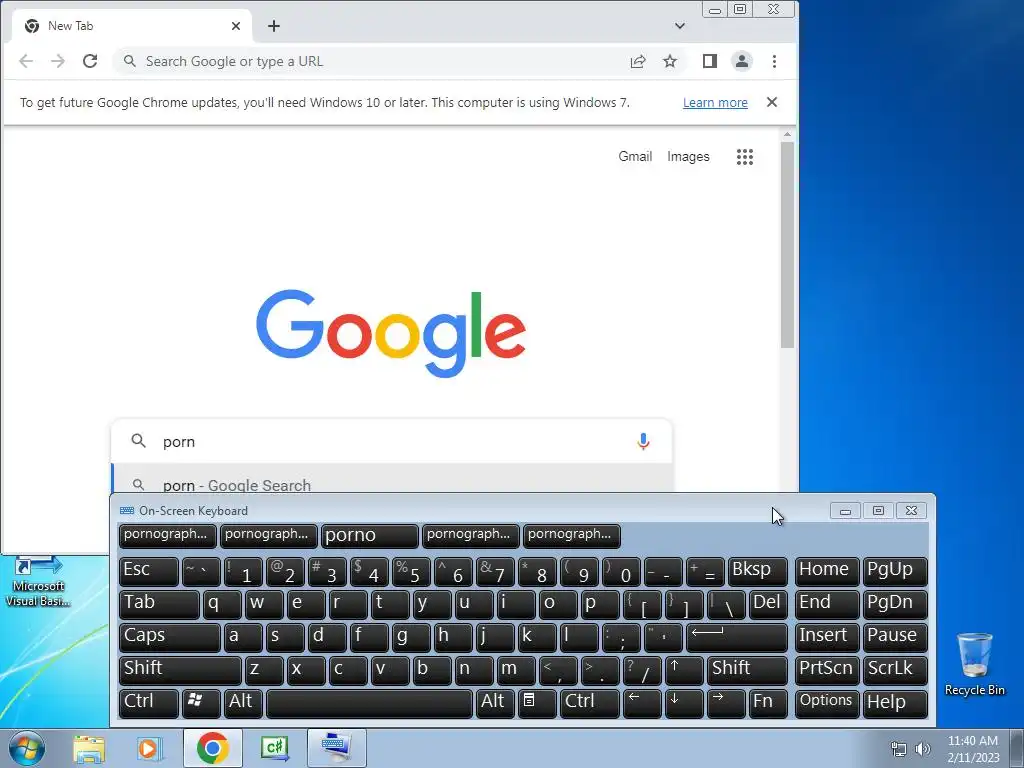The height and width of the screenshot is (768, 1024).
Task: Open On-Screen Keyboard Options
Action: pyautogui.click(x=827, y=703)
